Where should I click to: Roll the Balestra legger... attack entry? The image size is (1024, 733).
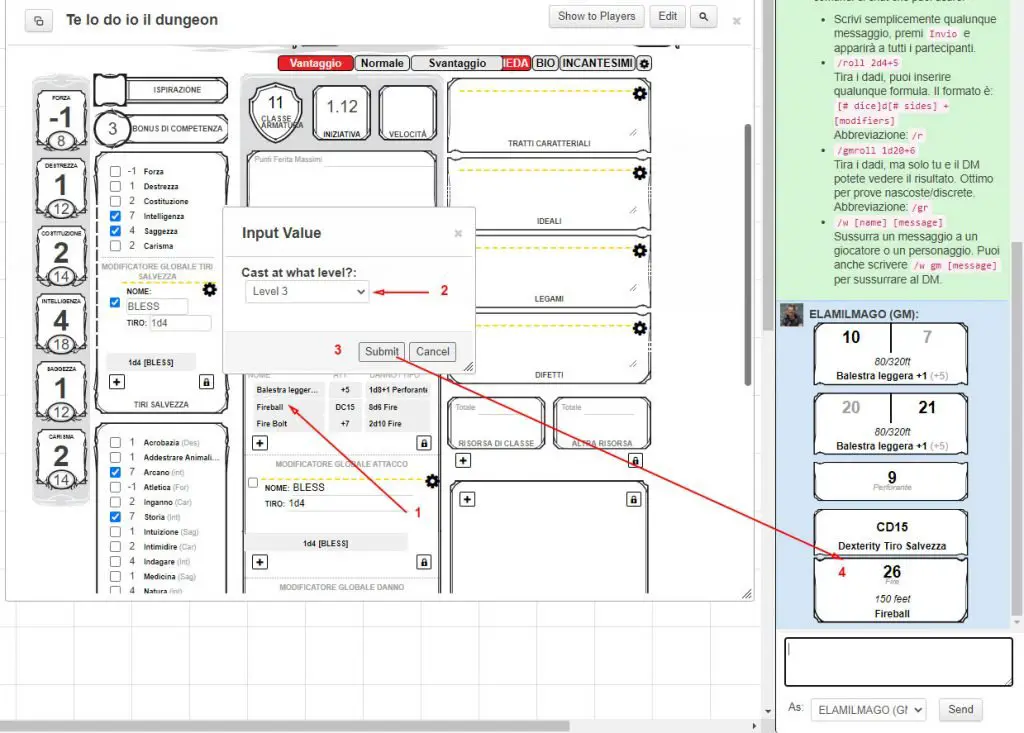(287, 390)
